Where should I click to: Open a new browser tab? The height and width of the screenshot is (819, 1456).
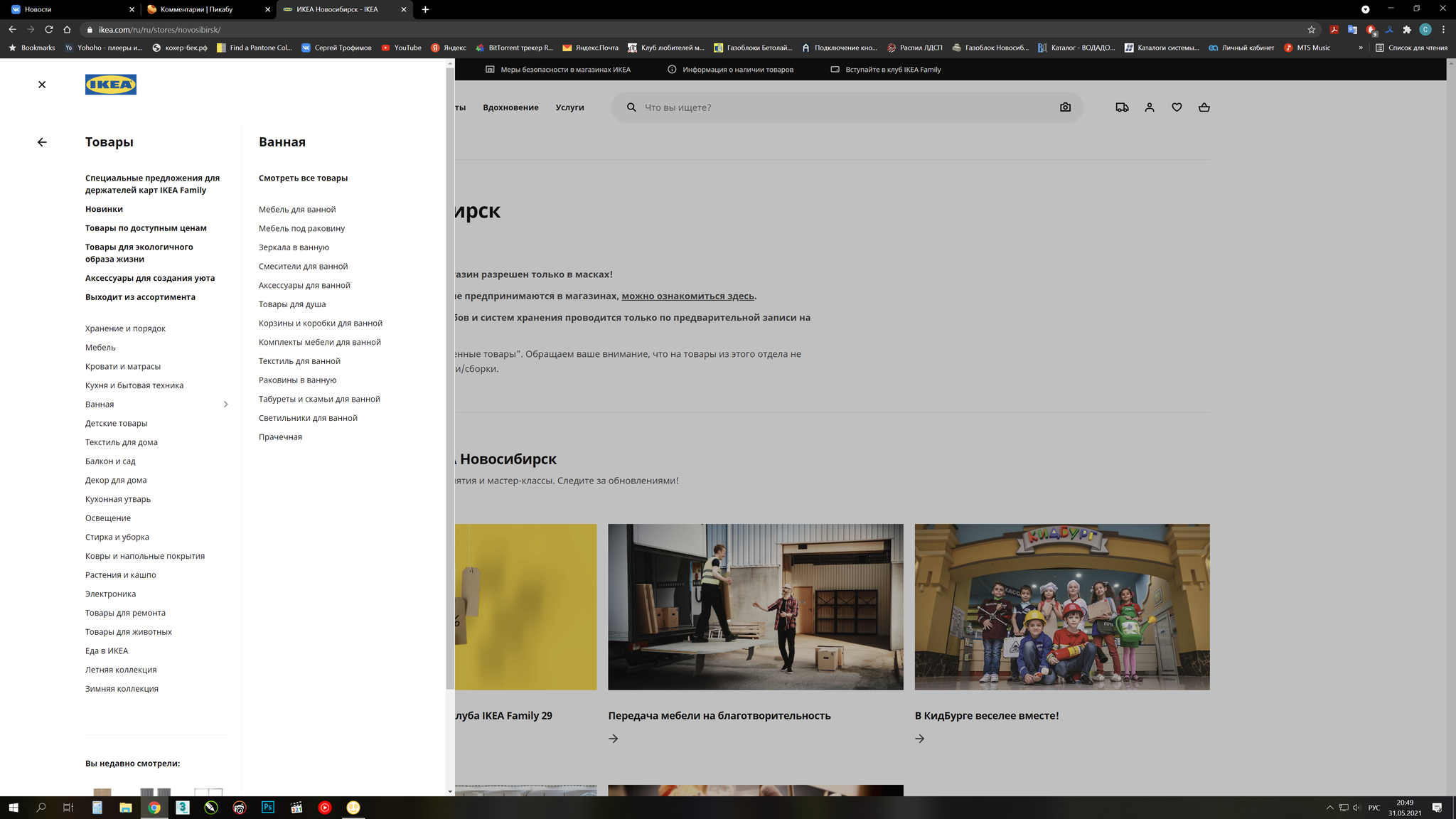425,9
